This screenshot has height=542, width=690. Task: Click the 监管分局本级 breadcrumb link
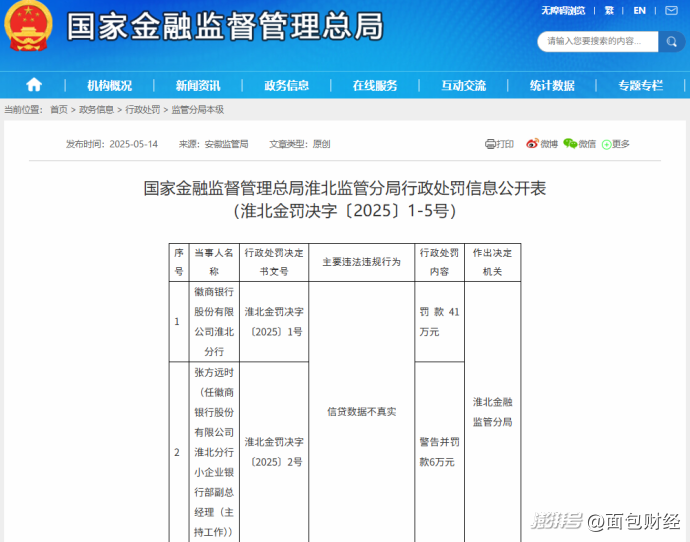click(x=198, y=110)
